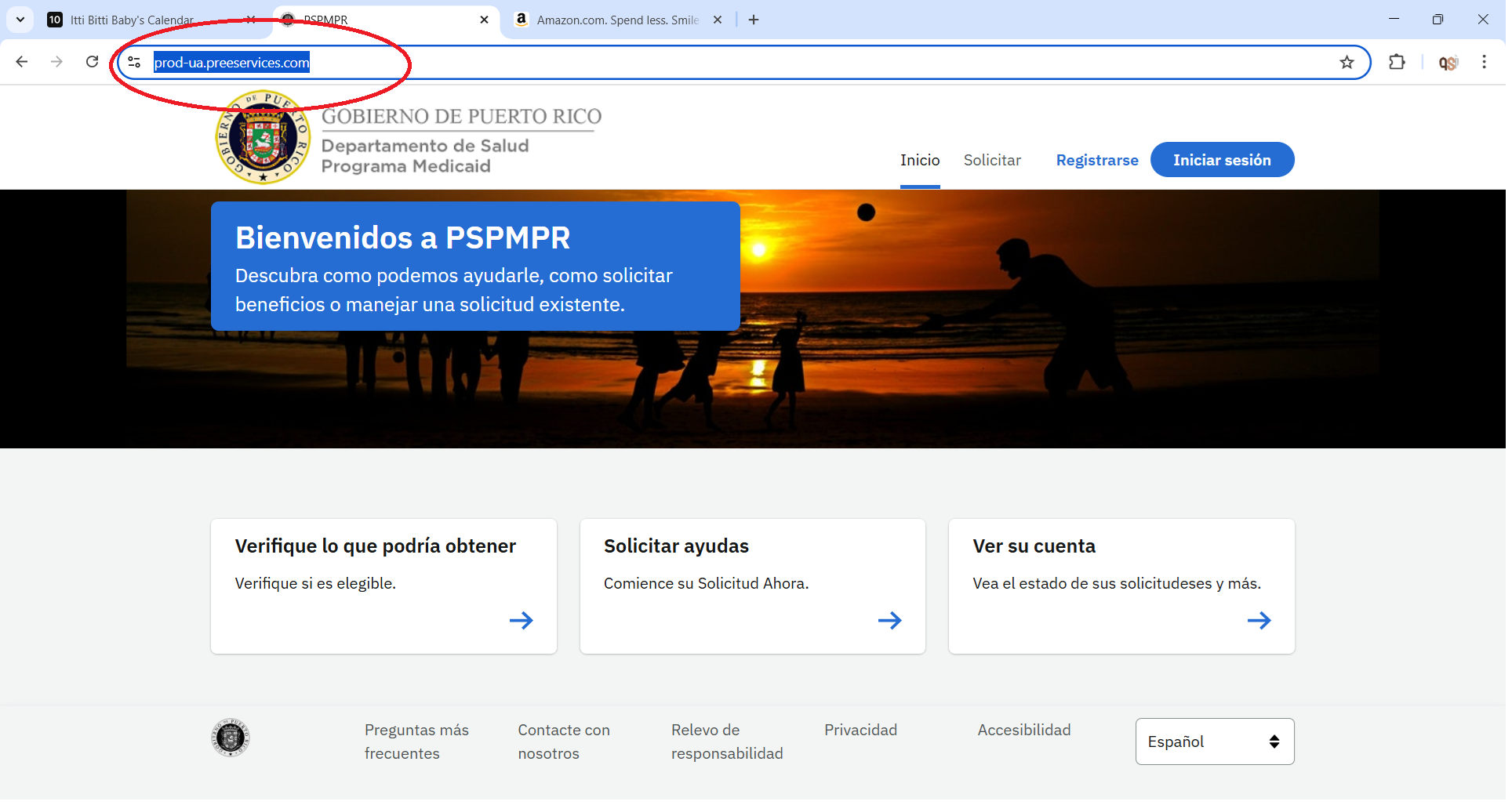Open the Accesibilidad footer link
Screen dimensions: 1512x805
[x=1023, y=730]
